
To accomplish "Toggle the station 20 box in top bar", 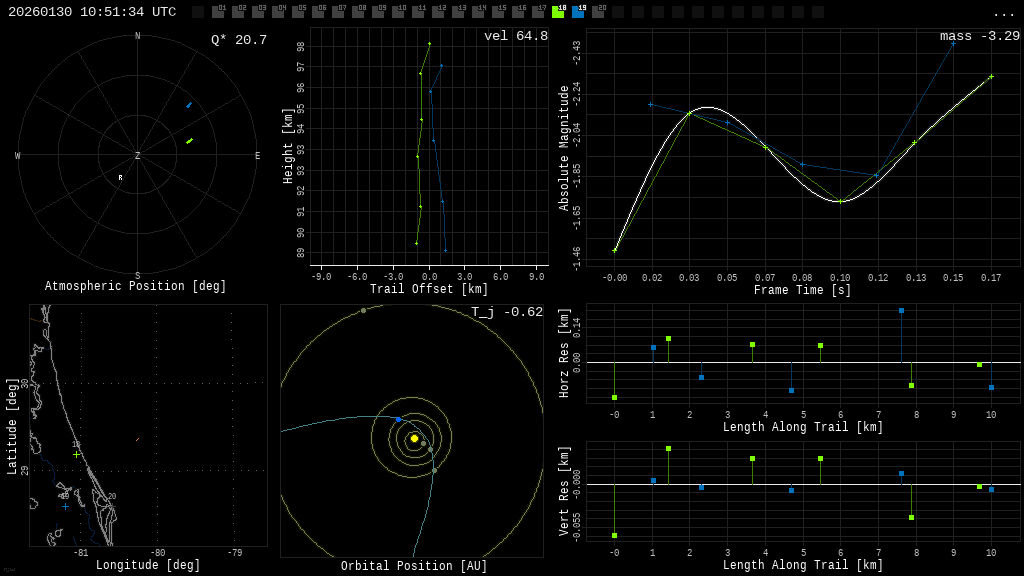I will pos(598,12).
